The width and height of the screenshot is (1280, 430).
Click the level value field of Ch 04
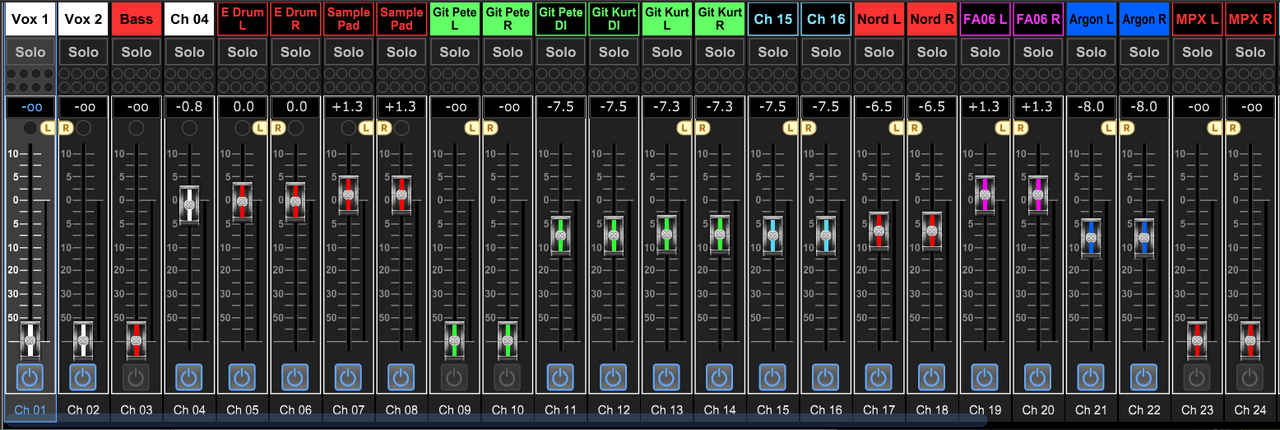(189, 107)
